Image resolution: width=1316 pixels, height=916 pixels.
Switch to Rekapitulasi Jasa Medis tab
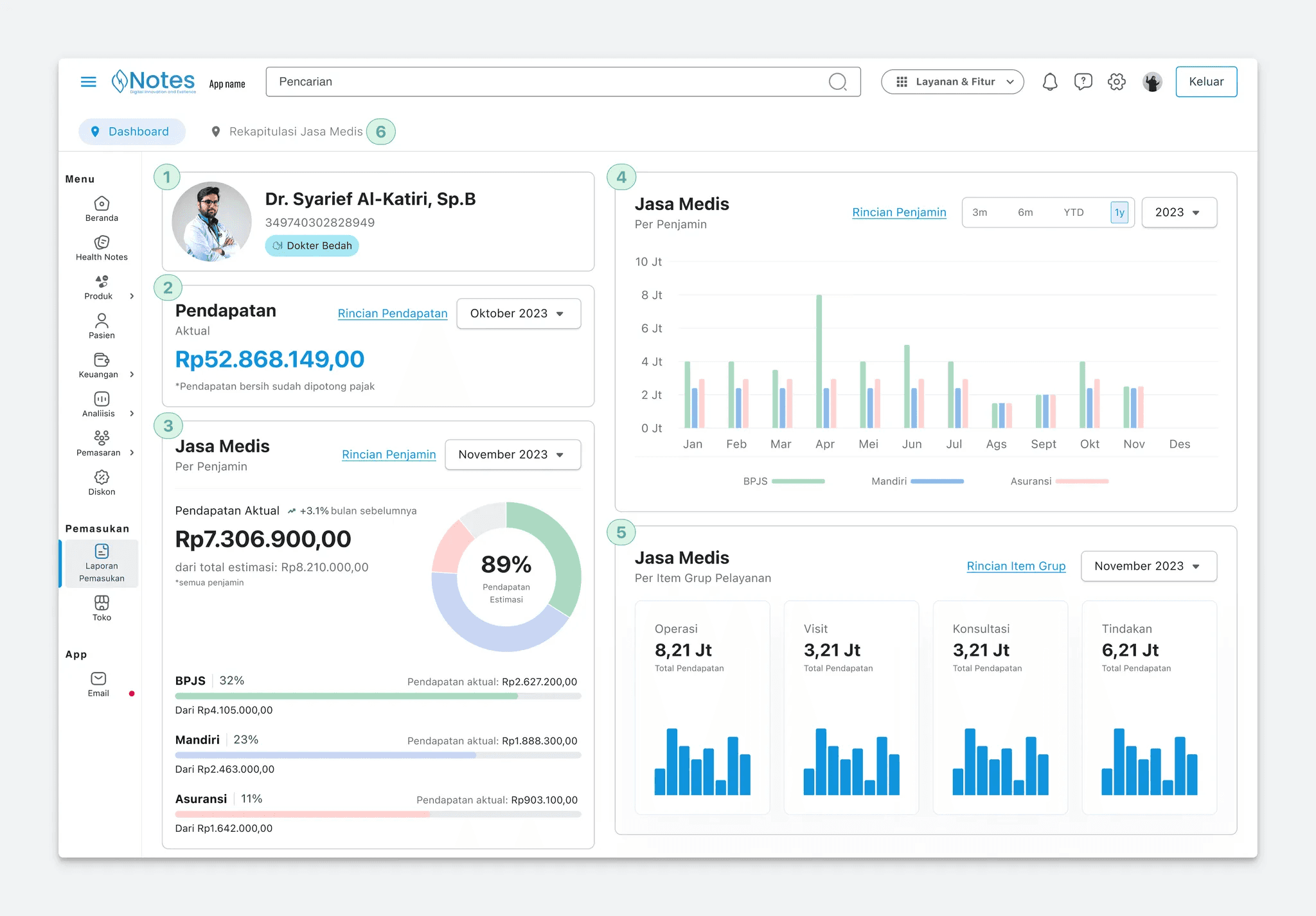pyautogui.click(x=296, y=132)
